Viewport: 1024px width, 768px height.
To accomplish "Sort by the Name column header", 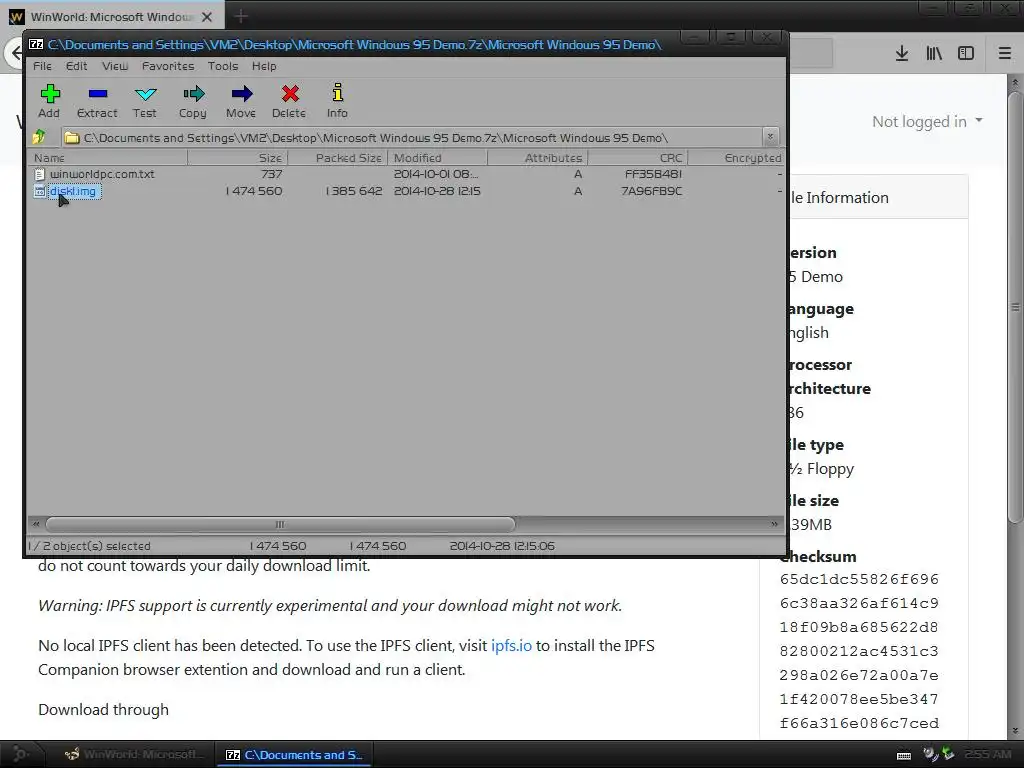I will (x=108, y=157).
